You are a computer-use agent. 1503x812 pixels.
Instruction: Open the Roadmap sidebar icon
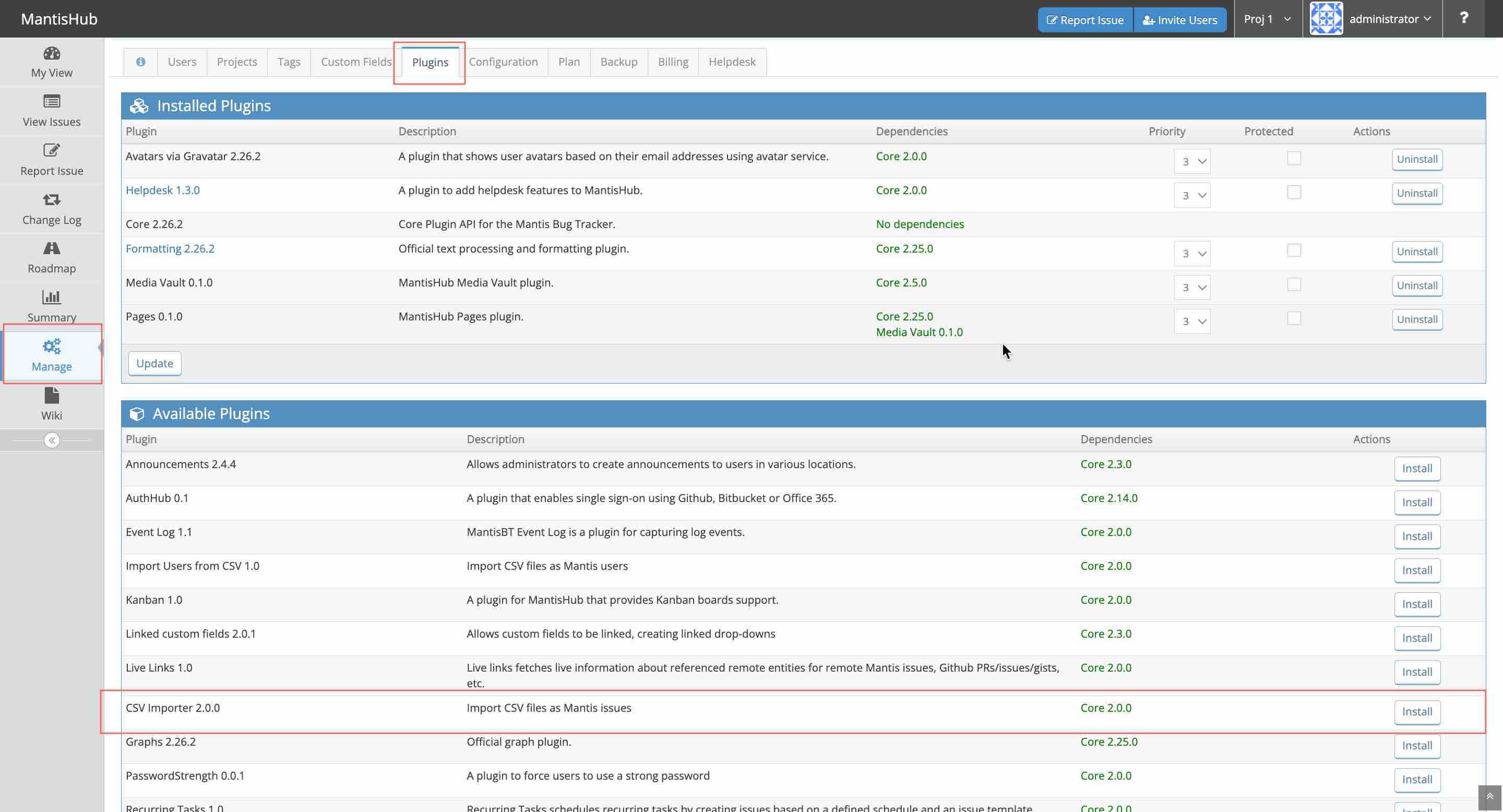click(x=51, y=248)
